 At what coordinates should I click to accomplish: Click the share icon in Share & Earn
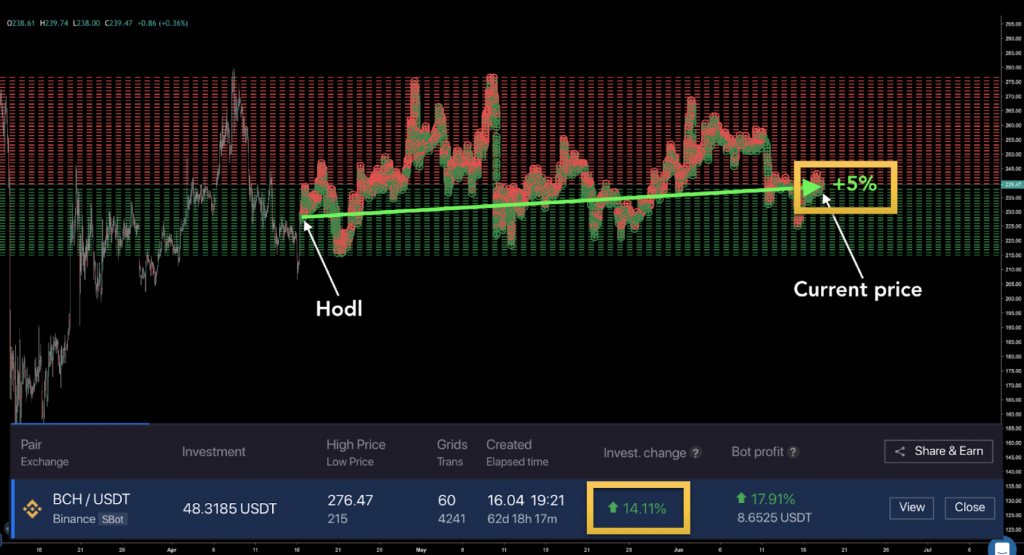900,451
